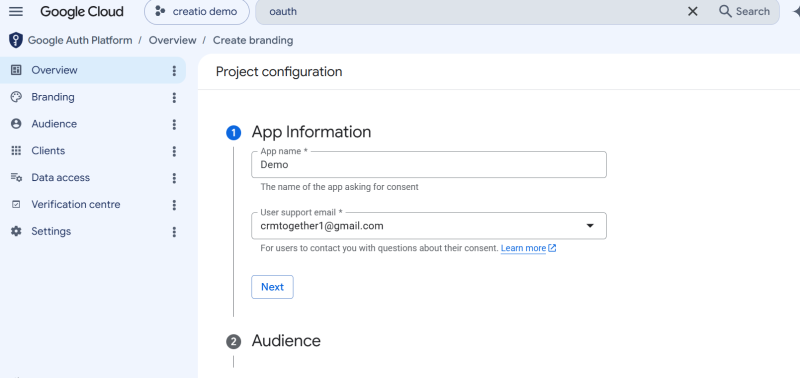
Task: Click the dropdown arrow for support email
Action: coord(590,225)
